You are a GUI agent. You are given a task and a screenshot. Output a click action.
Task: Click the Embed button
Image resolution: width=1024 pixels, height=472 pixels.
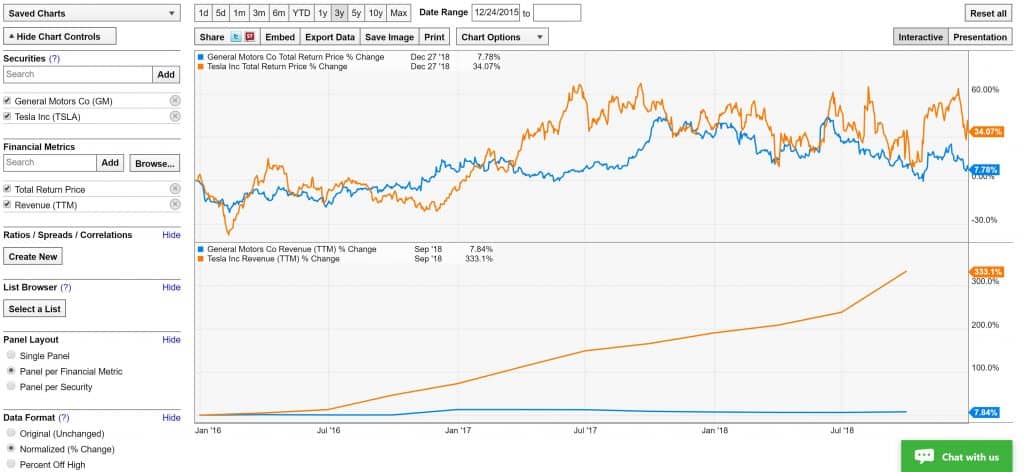pyautogui.click(x=280, y=37)
